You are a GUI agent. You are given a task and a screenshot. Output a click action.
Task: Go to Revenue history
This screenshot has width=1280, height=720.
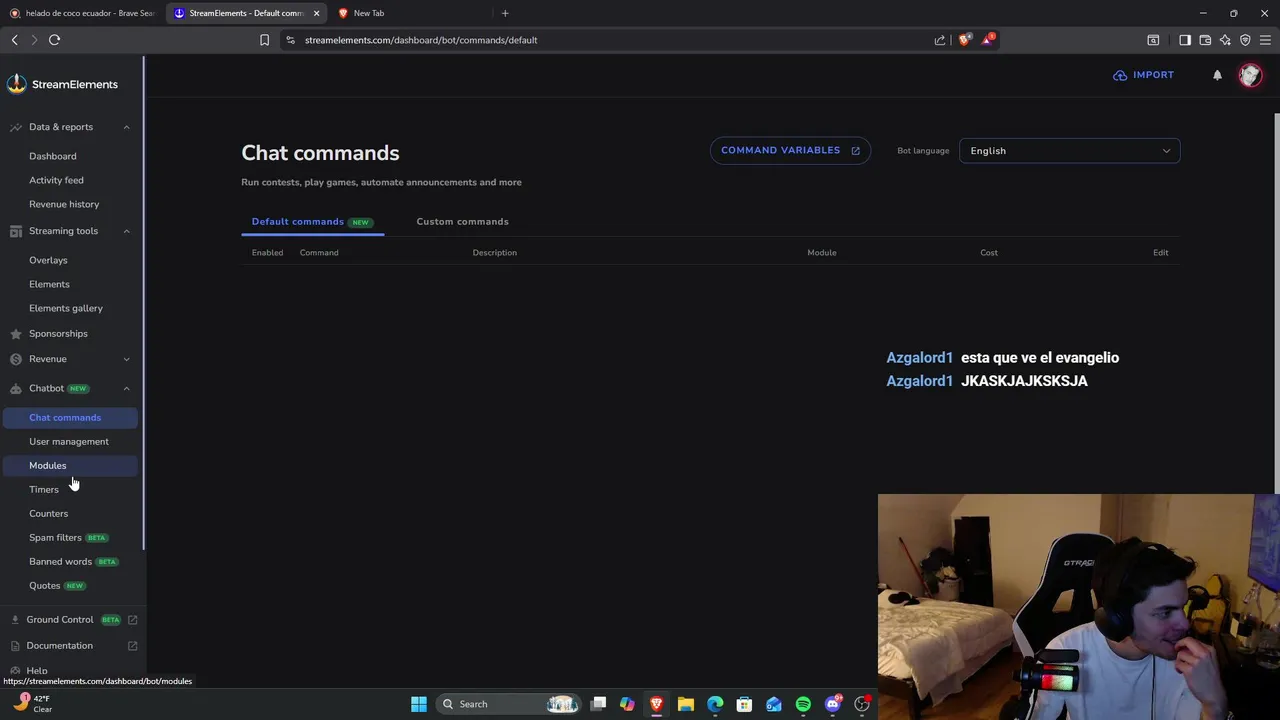tap(64, 204)
